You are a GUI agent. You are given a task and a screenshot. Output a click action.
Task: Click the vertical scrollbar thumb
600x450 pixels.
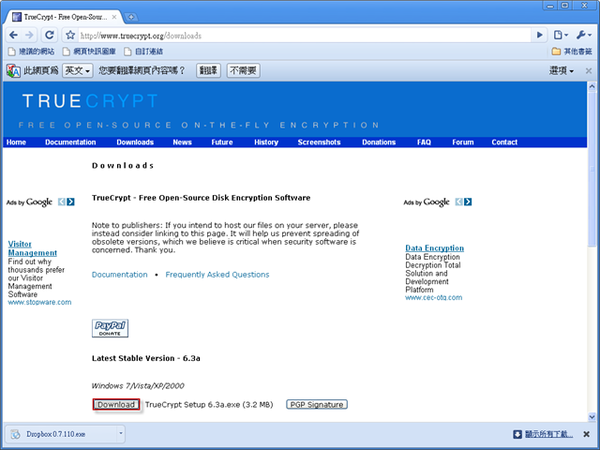click(592, 168)
